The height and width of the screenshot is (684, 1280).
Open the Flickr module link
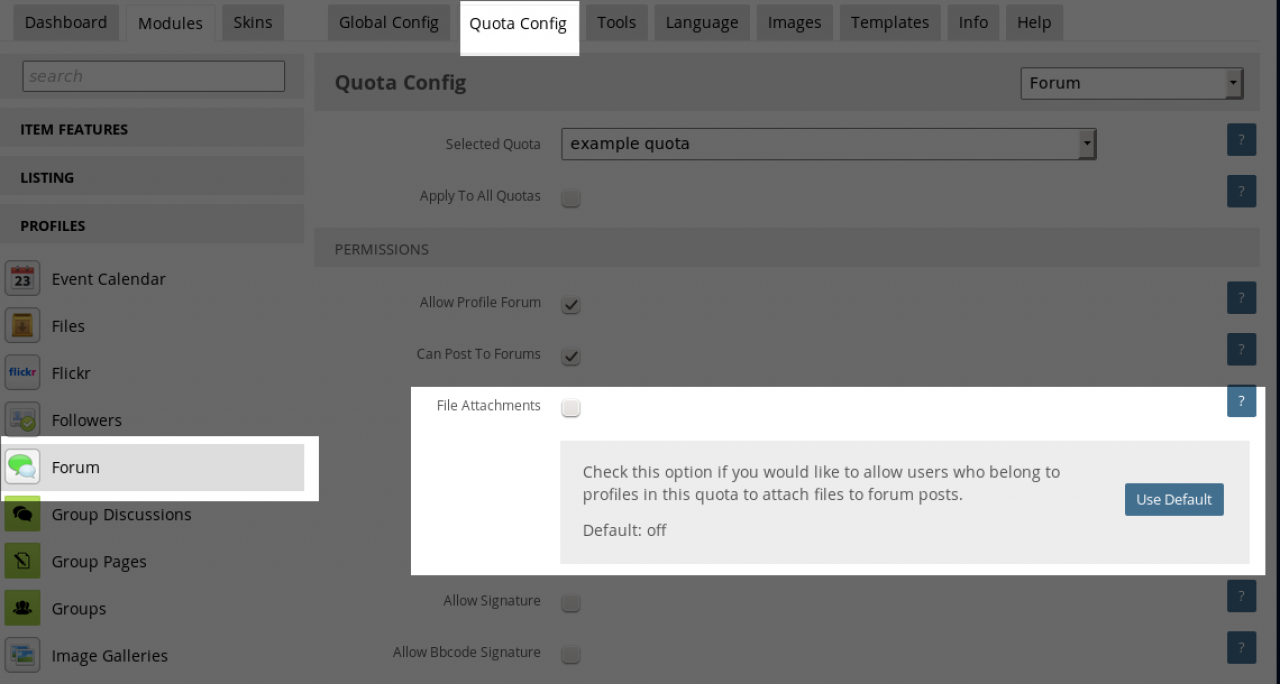tap(71, 373)
